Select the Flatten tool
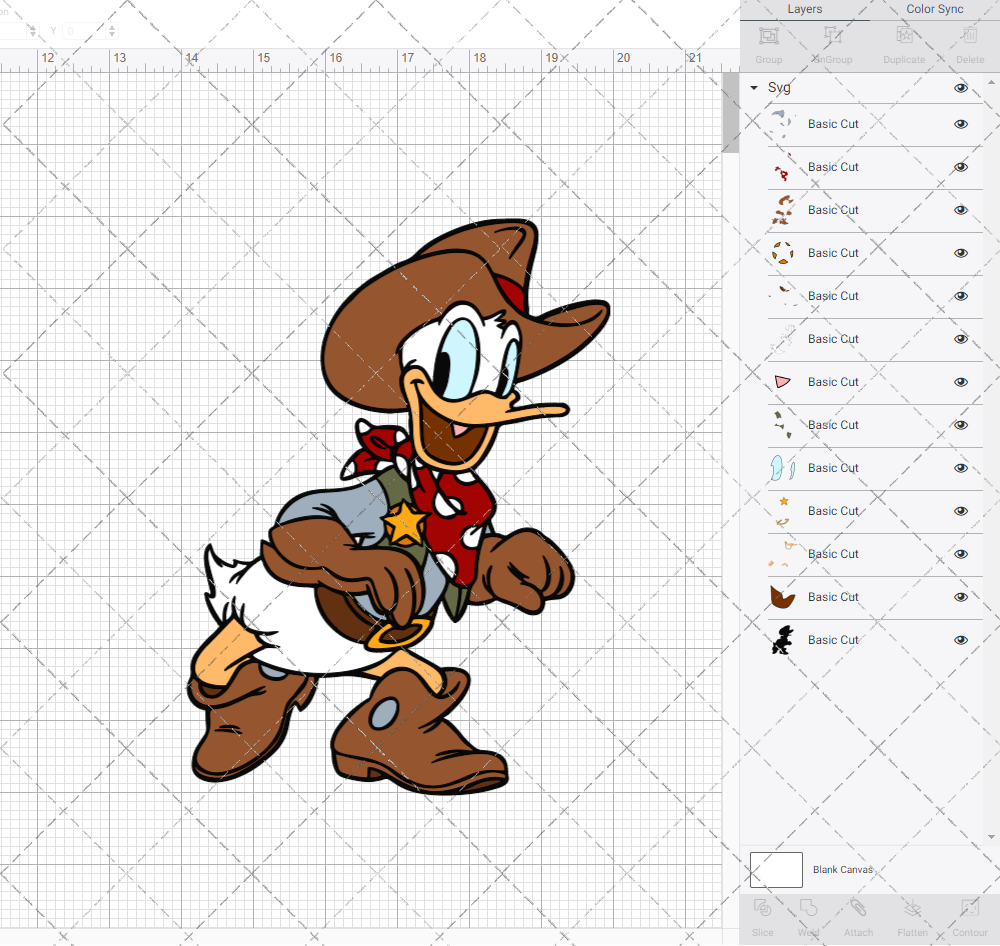 tap(913, 907)
